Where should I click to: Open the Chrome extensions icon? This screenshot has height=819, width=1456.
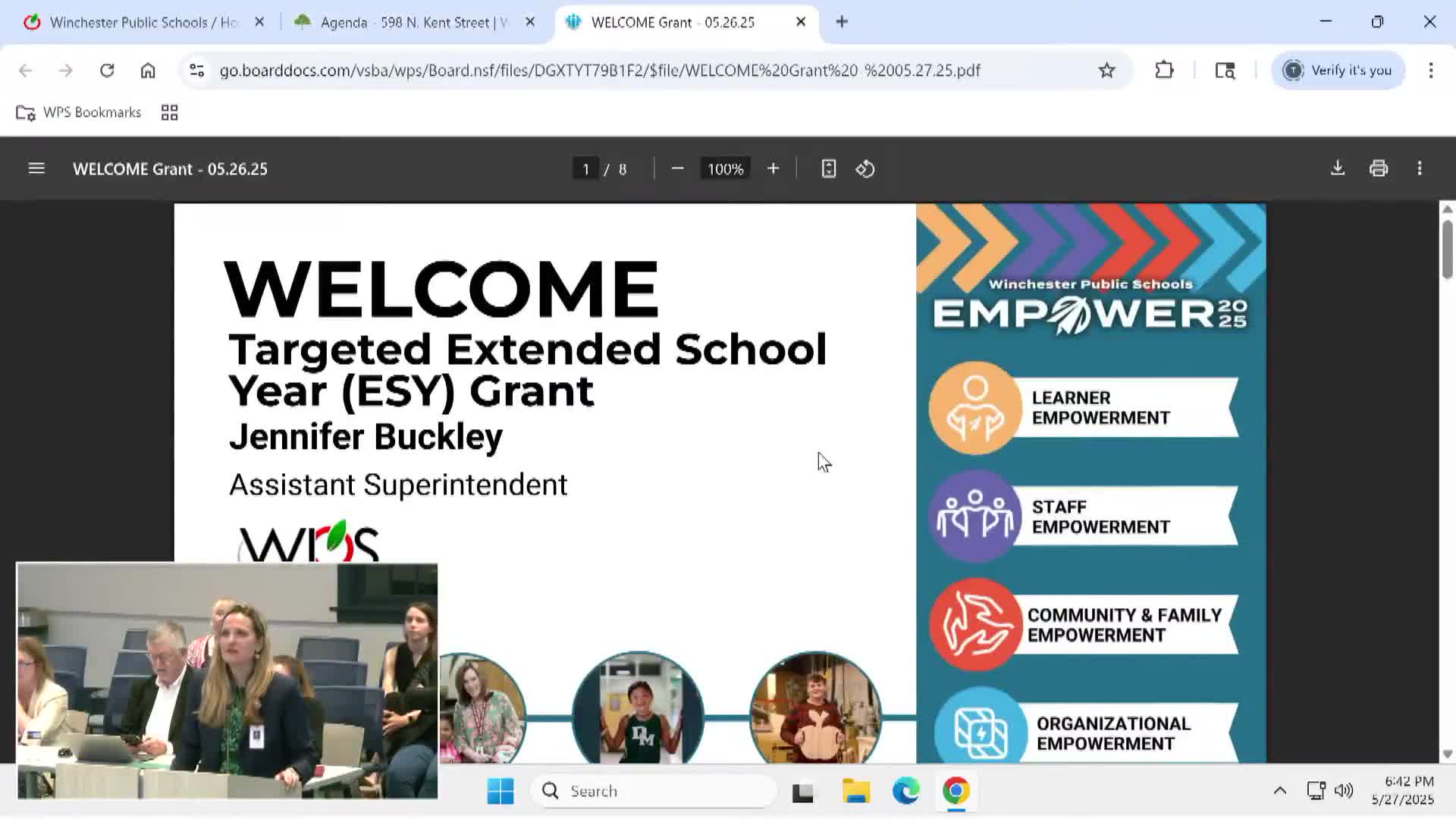[1164, 71]
